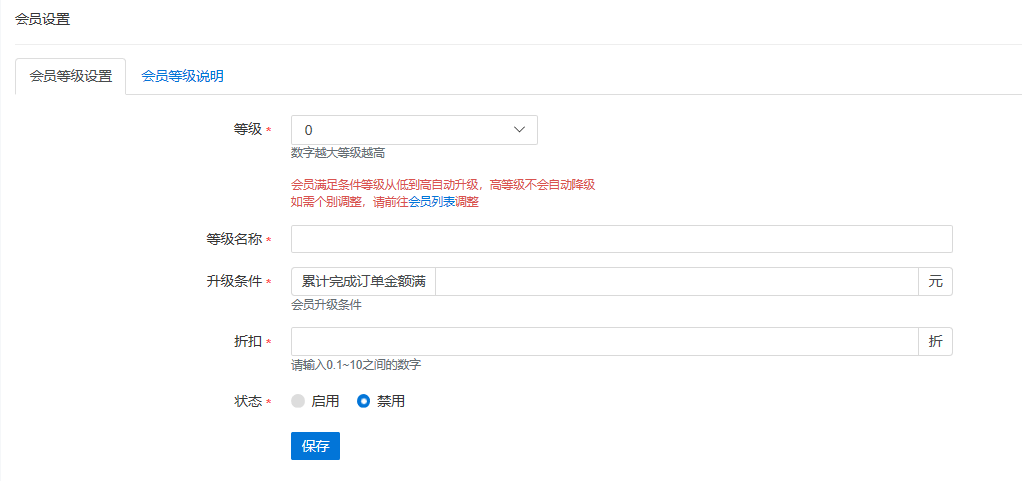Screen dimensions: 1022x481
Task: Select the 禁用 radio button
Action: 364,401
